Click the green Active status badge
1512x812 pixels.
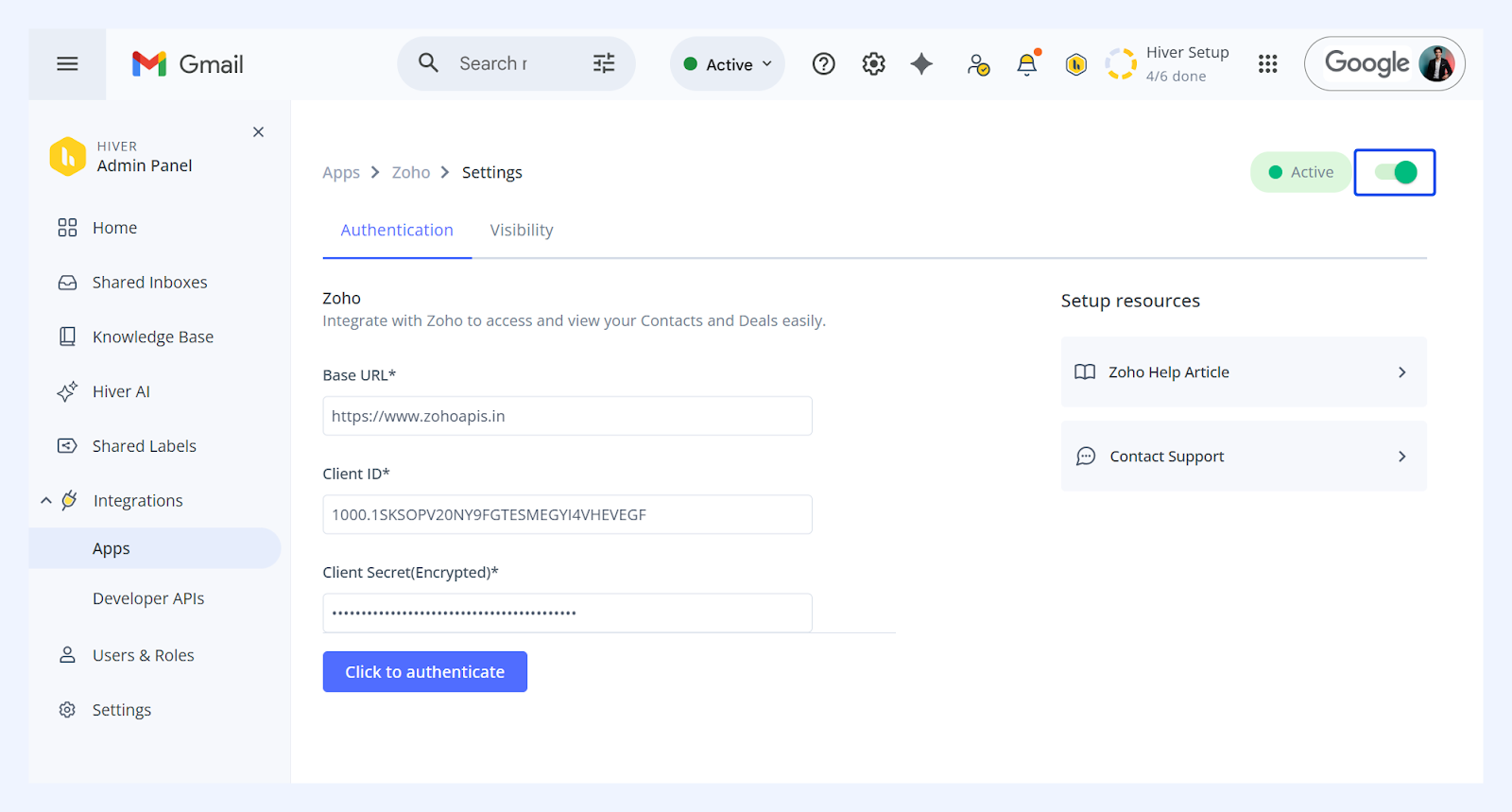coord(1300,172)
